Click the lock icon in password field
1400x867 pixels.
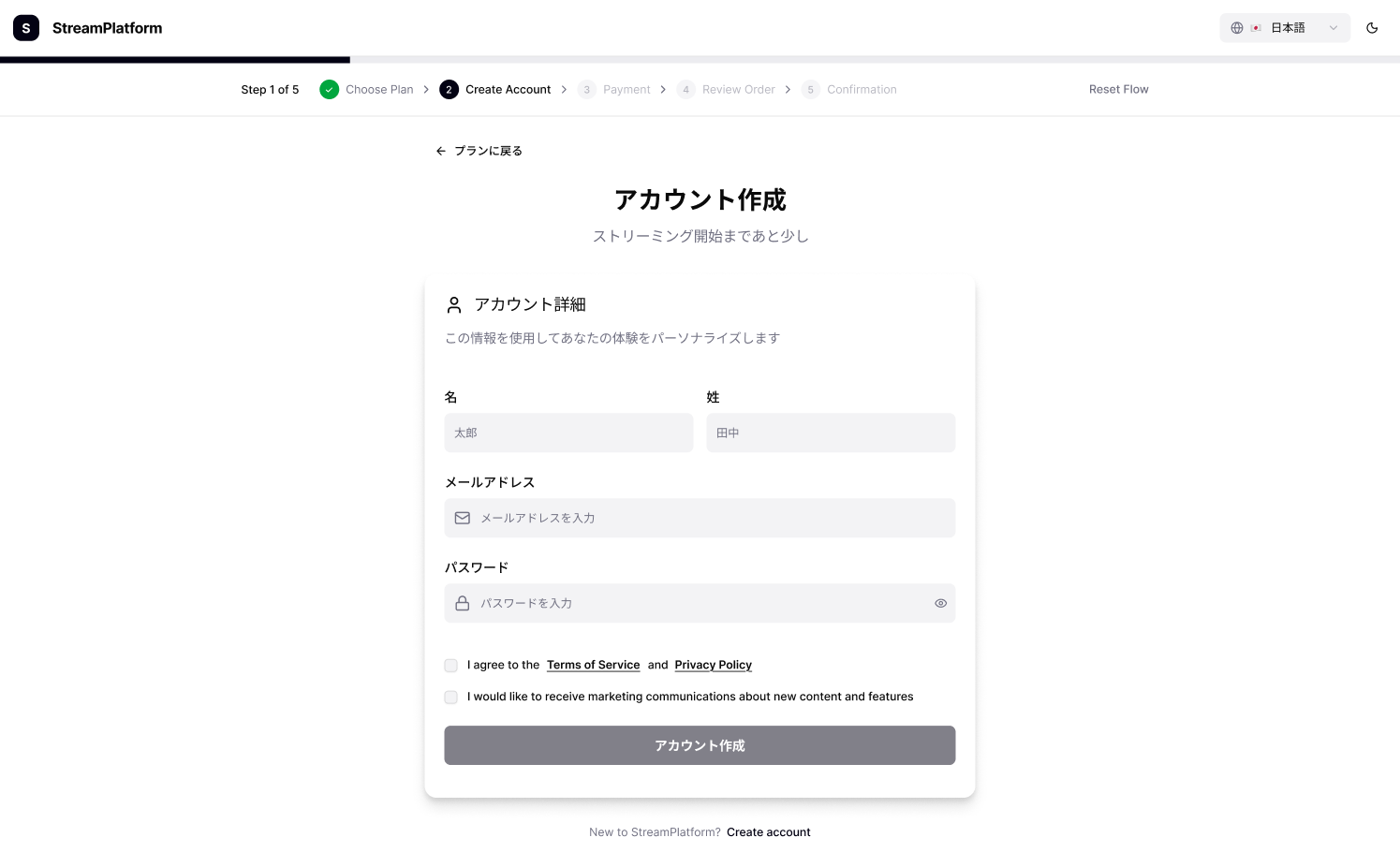(463, 603)
